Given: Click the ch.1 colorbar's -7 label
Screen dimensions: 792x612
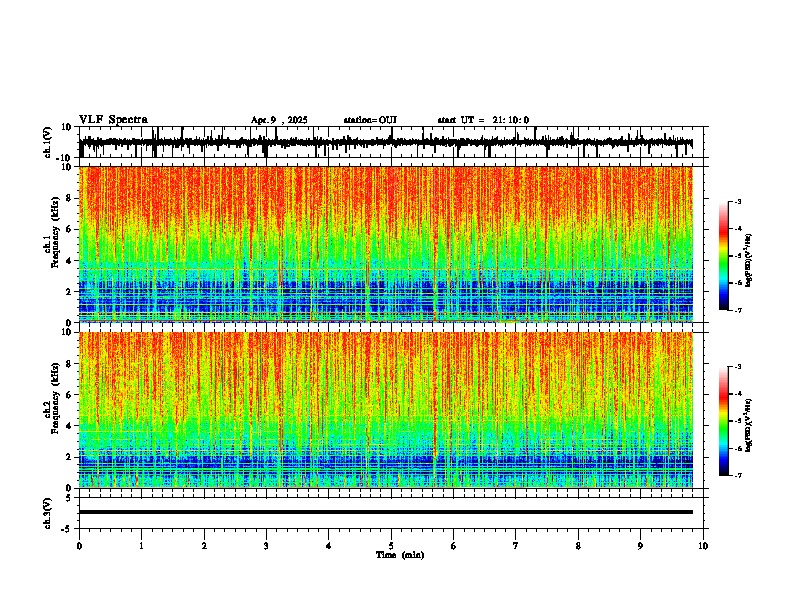Looking at the screenshot, I should tap(737, 310).
